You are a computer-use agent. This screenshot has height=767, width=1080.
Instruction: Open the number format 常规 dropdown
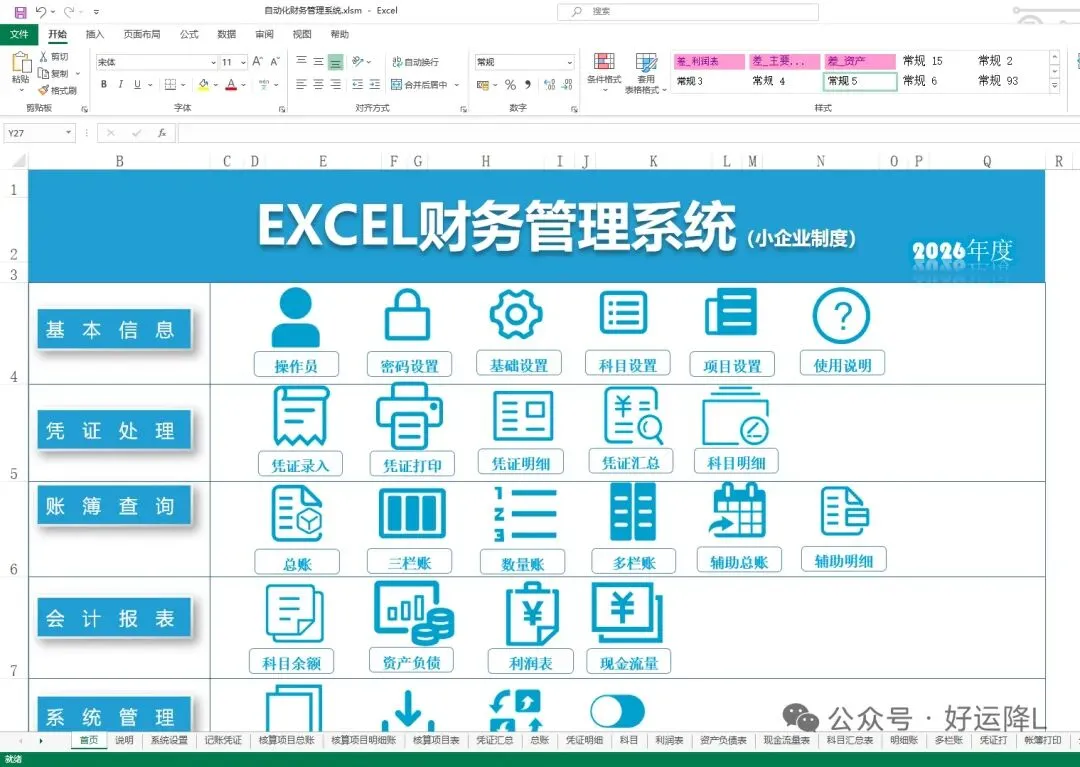pos(570,62)
